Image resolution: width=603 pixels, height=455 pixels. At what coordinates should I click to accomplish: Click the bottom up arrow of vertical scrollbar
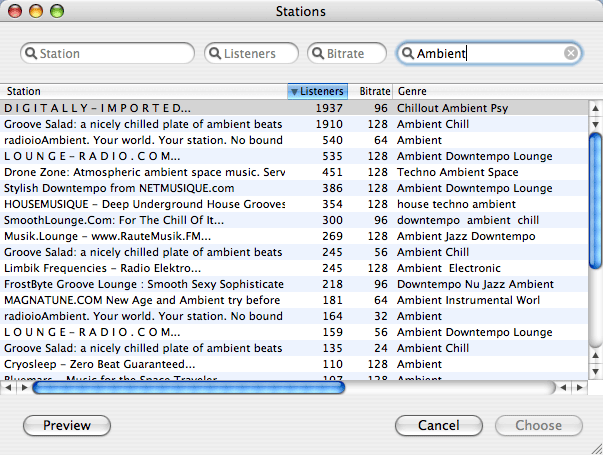595,355
